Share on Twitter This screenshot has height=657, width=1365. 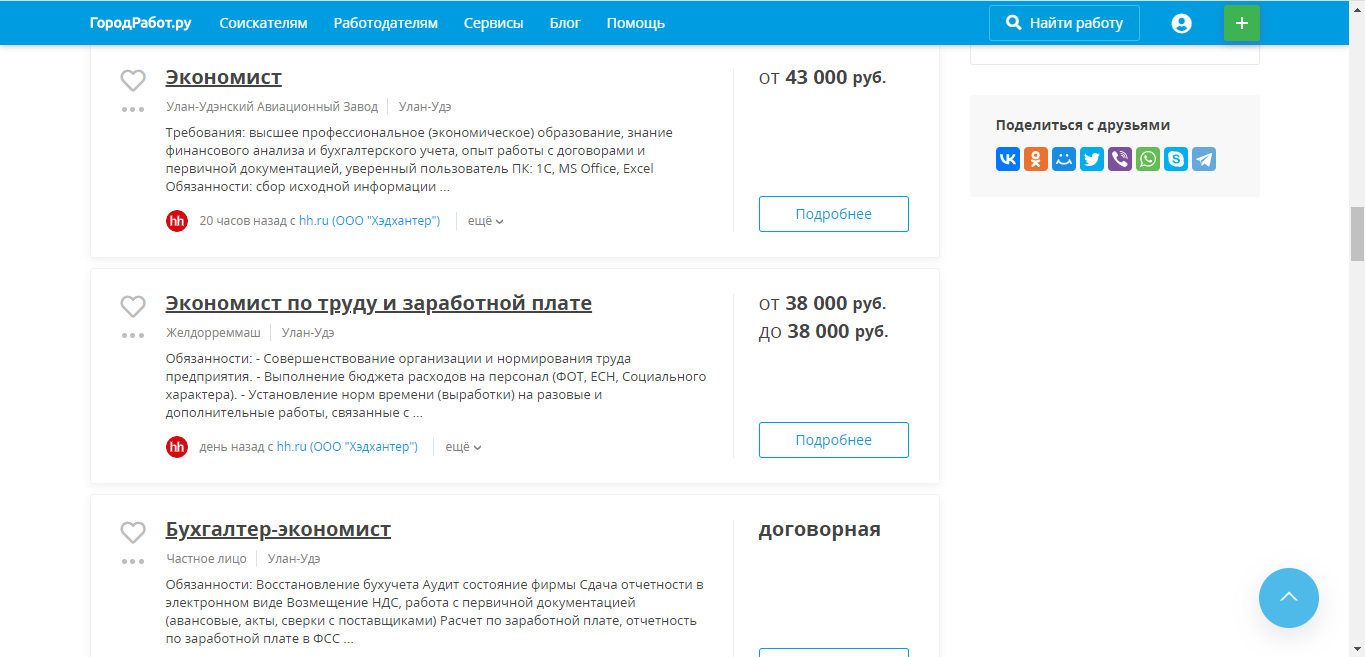pos(1092,159)
